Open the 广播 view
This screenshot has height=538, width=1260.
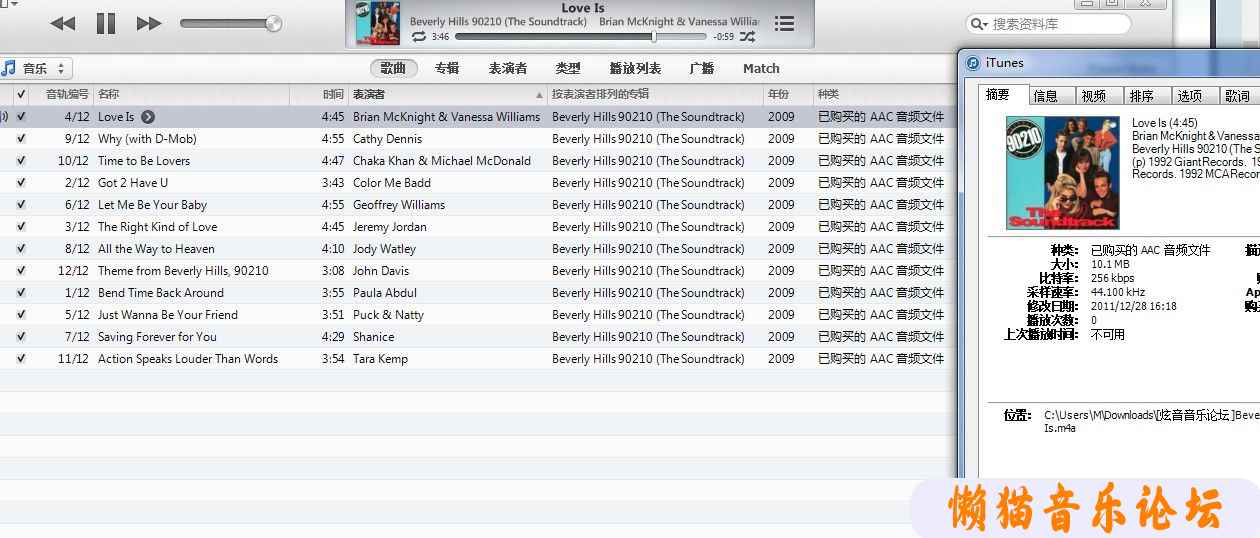tap(702, 68)
